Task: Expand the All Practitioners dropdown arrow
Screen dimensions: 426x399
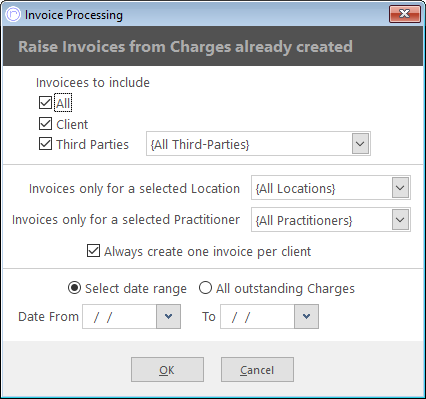Action: coord(400,220)
